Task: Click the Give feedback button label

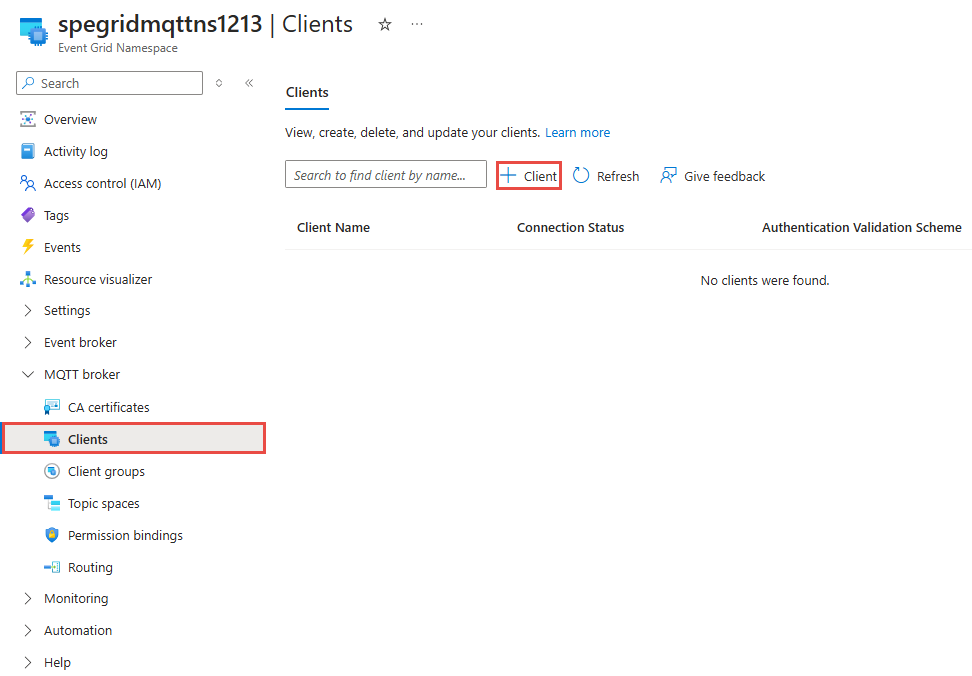Action: (724, 177)
